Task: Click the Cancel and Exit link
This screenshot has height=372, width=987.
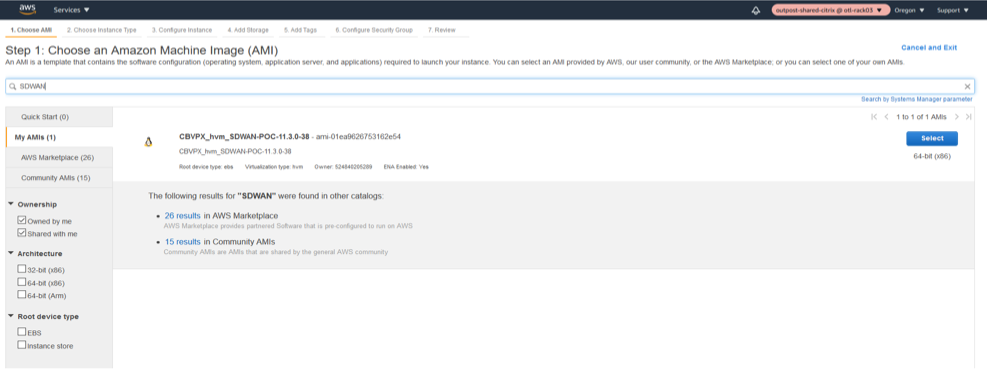Action: tap(929, 48)
